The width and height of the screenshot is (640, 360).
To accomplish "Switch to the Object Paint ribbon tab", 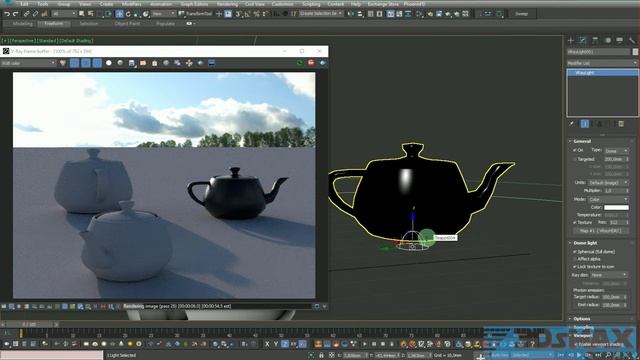I will [x=127, y=24].
